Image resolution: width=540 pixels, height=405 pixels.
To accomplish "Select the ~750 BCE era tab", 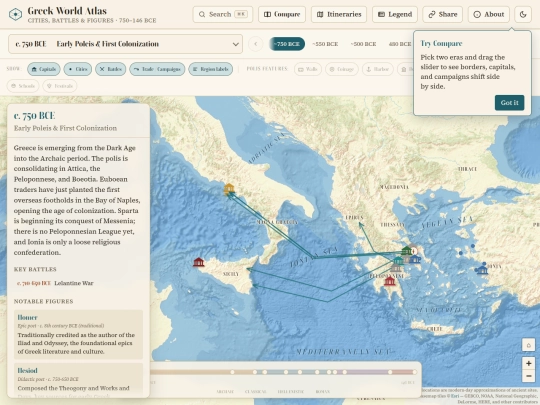I will 287,44.
